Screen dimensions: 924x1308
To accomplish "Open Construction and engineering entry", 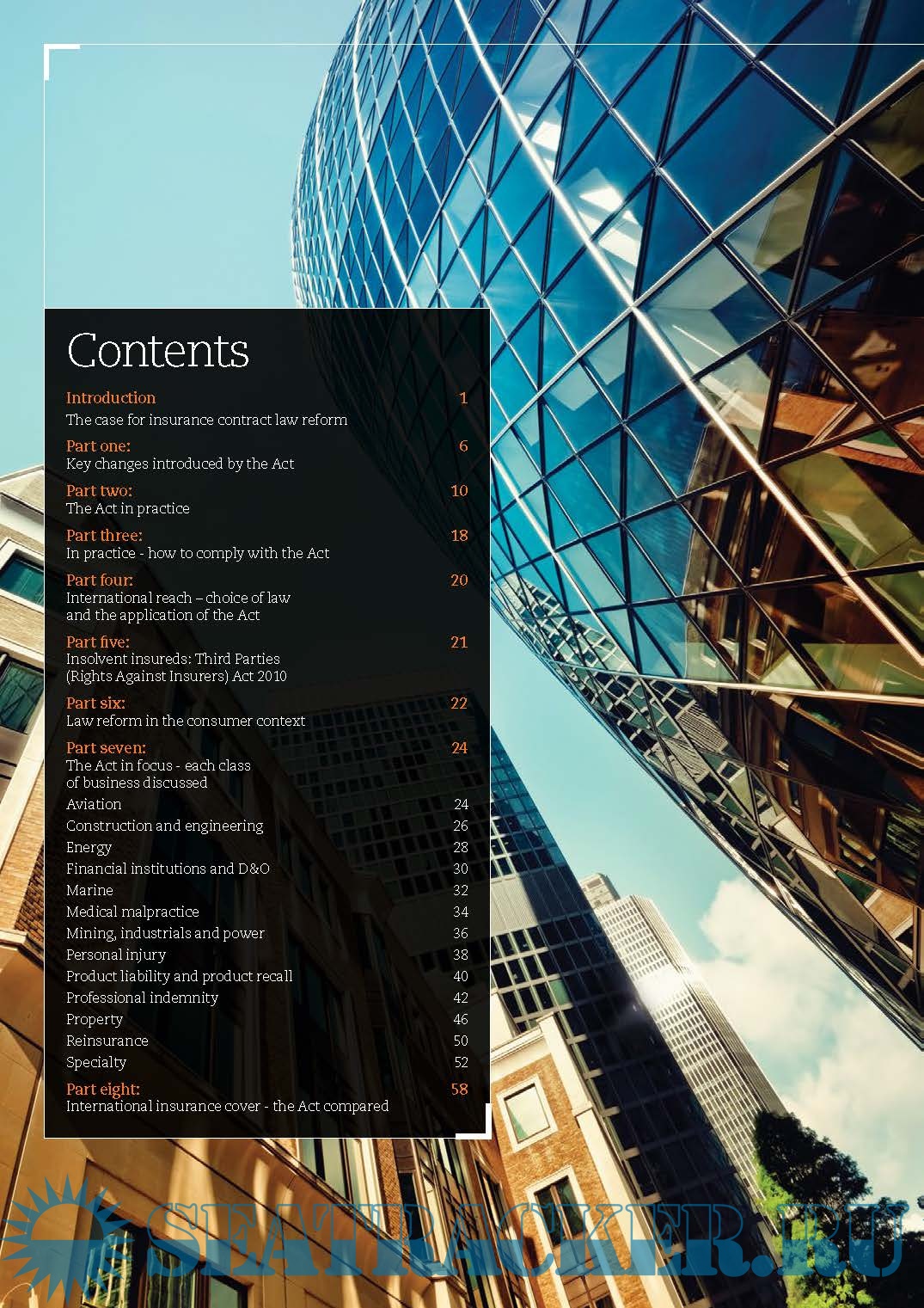I will click(x=165, y=826).
